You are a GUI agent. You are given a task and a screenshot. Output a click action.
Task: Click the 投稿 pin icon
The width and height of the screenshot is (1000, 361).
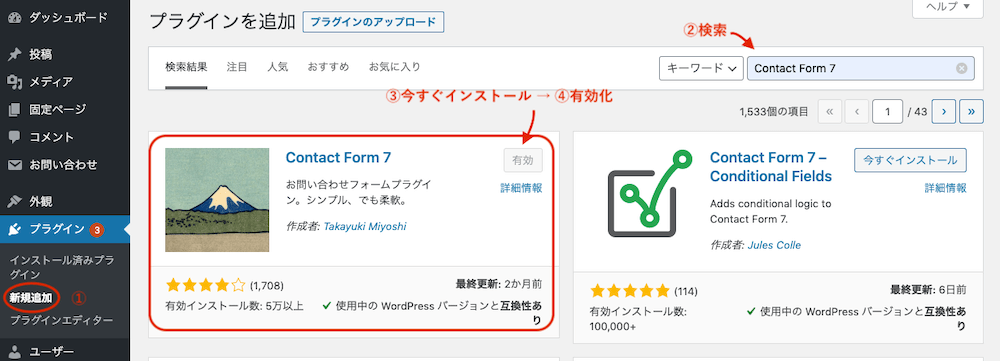click(15, 55)
